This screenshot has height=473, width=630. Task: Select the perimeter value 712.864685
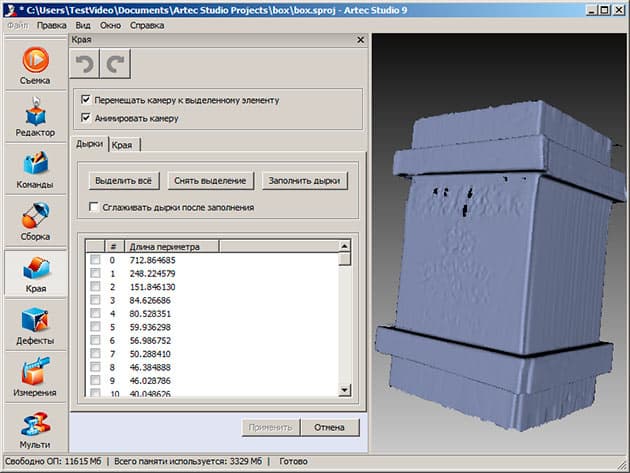pyautogui.click(x=152, y=260)
